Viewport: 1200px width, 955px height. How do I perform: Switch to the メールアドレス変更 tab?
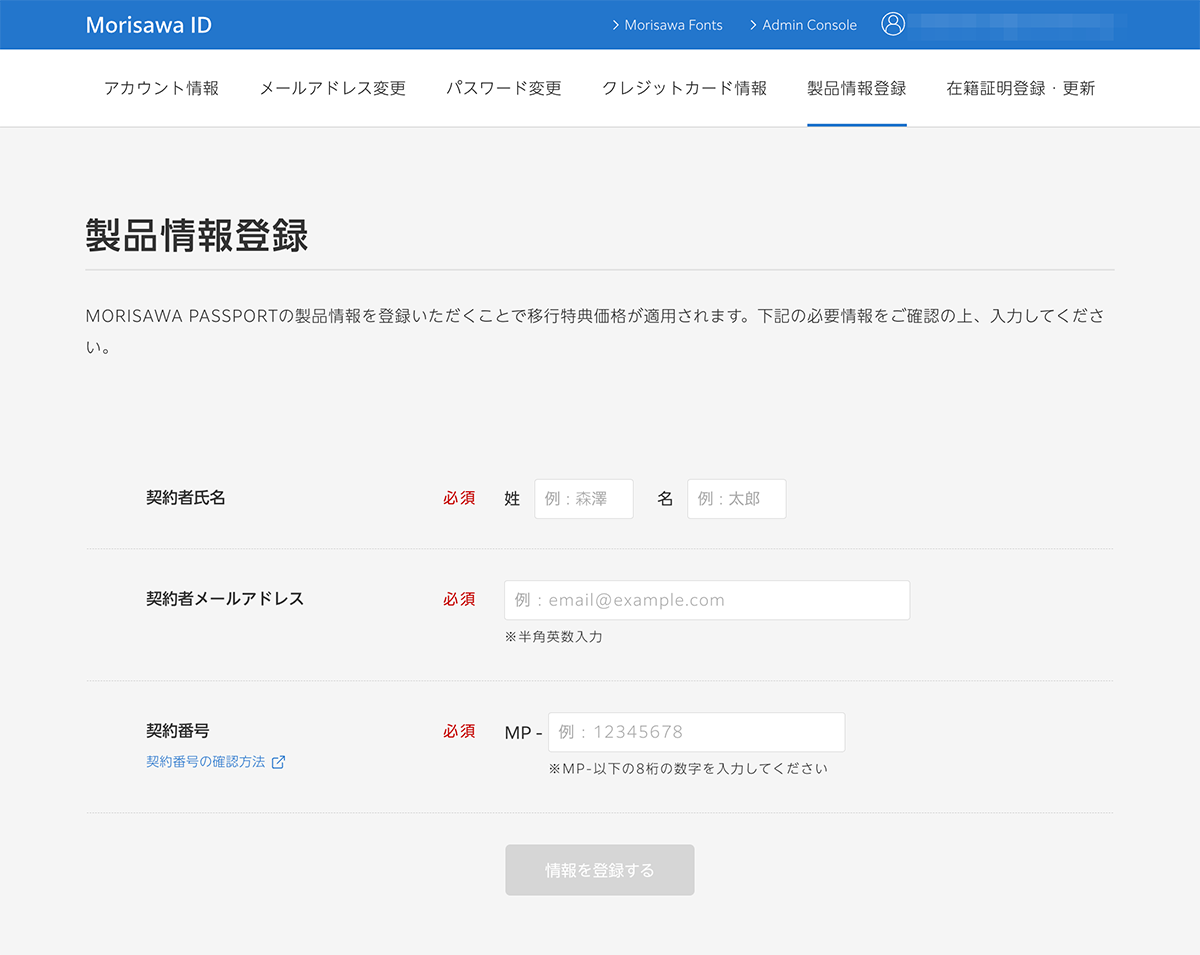pyautogui.click(x=333, y=88)
